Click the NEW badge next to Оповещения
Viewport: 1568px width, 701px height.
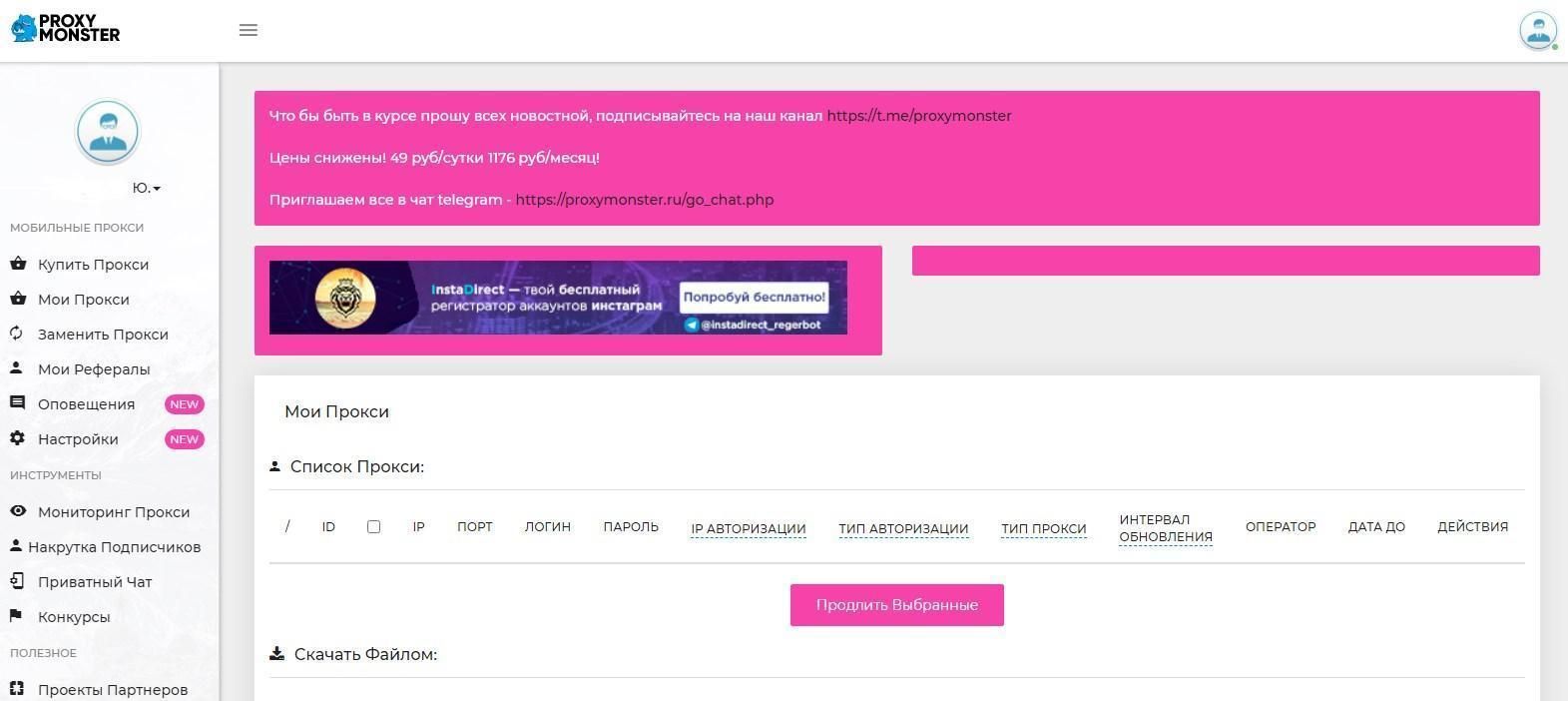184,404
